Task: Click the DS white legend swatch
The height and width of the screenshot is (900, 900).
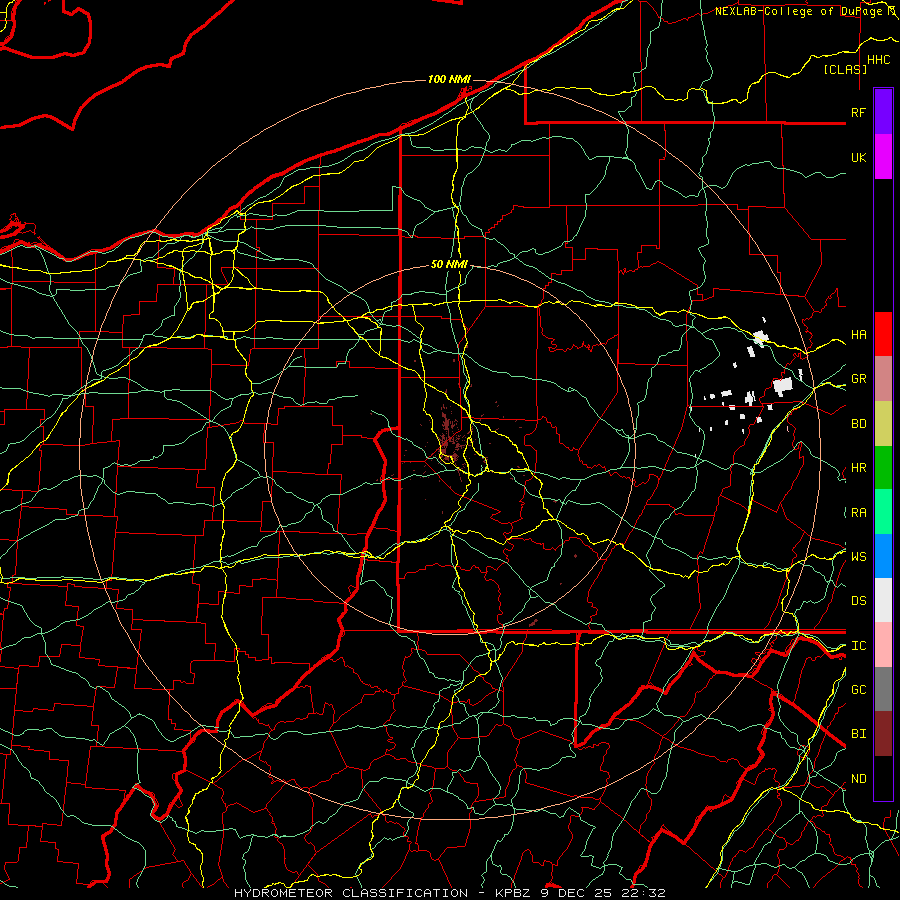Action: tap(883, 600)
